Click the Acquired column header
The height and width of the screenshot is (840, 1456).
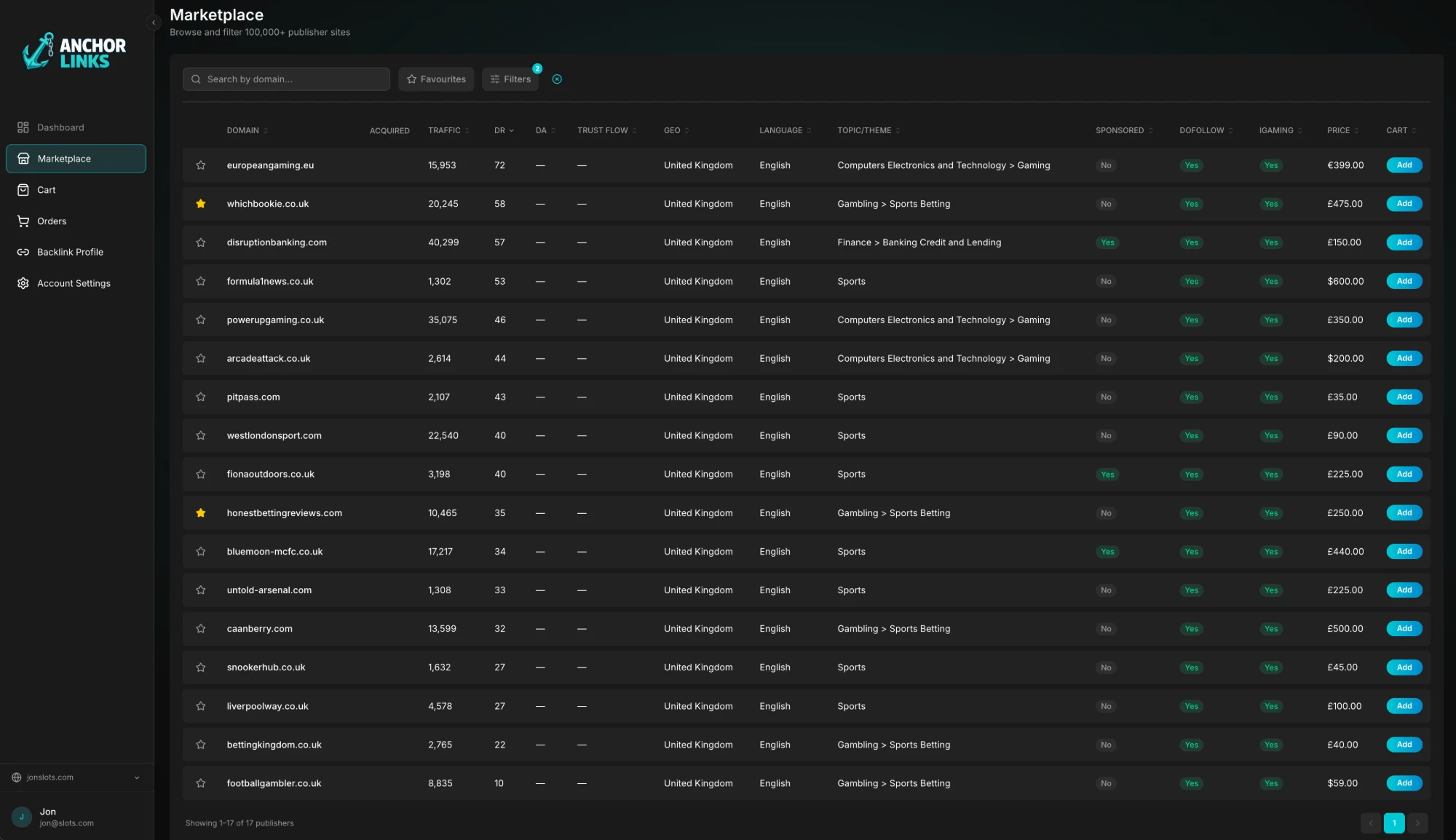pos(389,131)
